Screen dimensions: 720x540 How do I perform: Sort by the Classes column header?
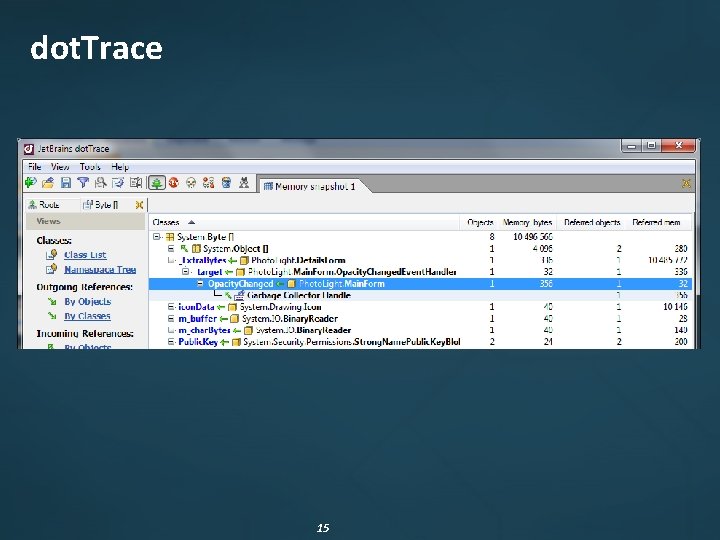[x=304, y=222]
